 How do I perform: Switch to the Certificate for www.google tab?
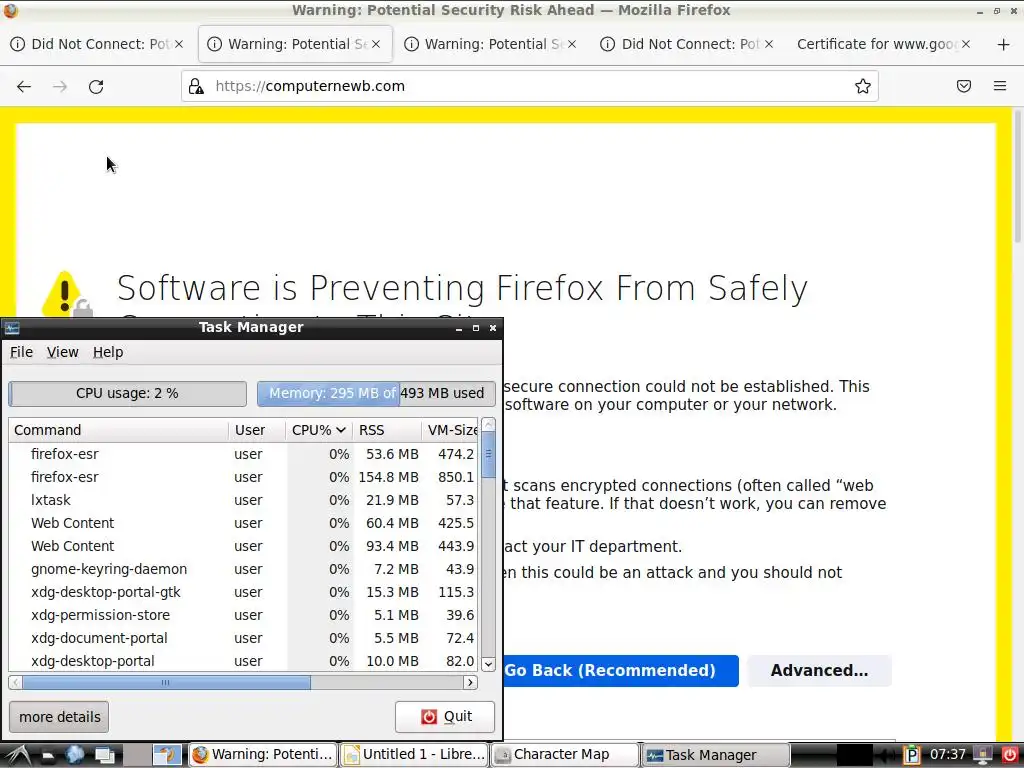(x=884, y=44)
